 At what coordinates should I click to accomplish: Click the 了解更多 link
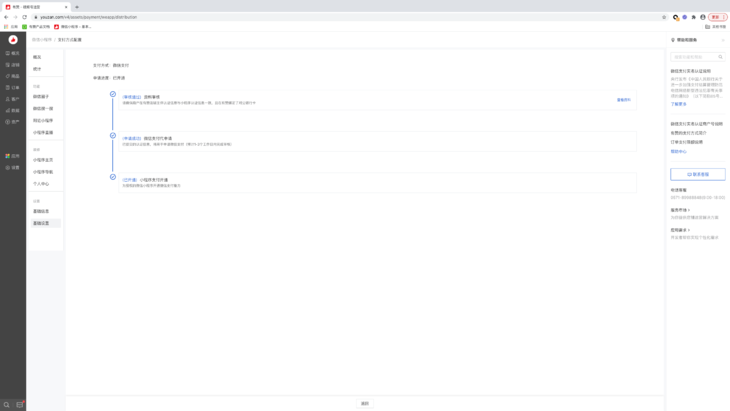coord(679,104)
